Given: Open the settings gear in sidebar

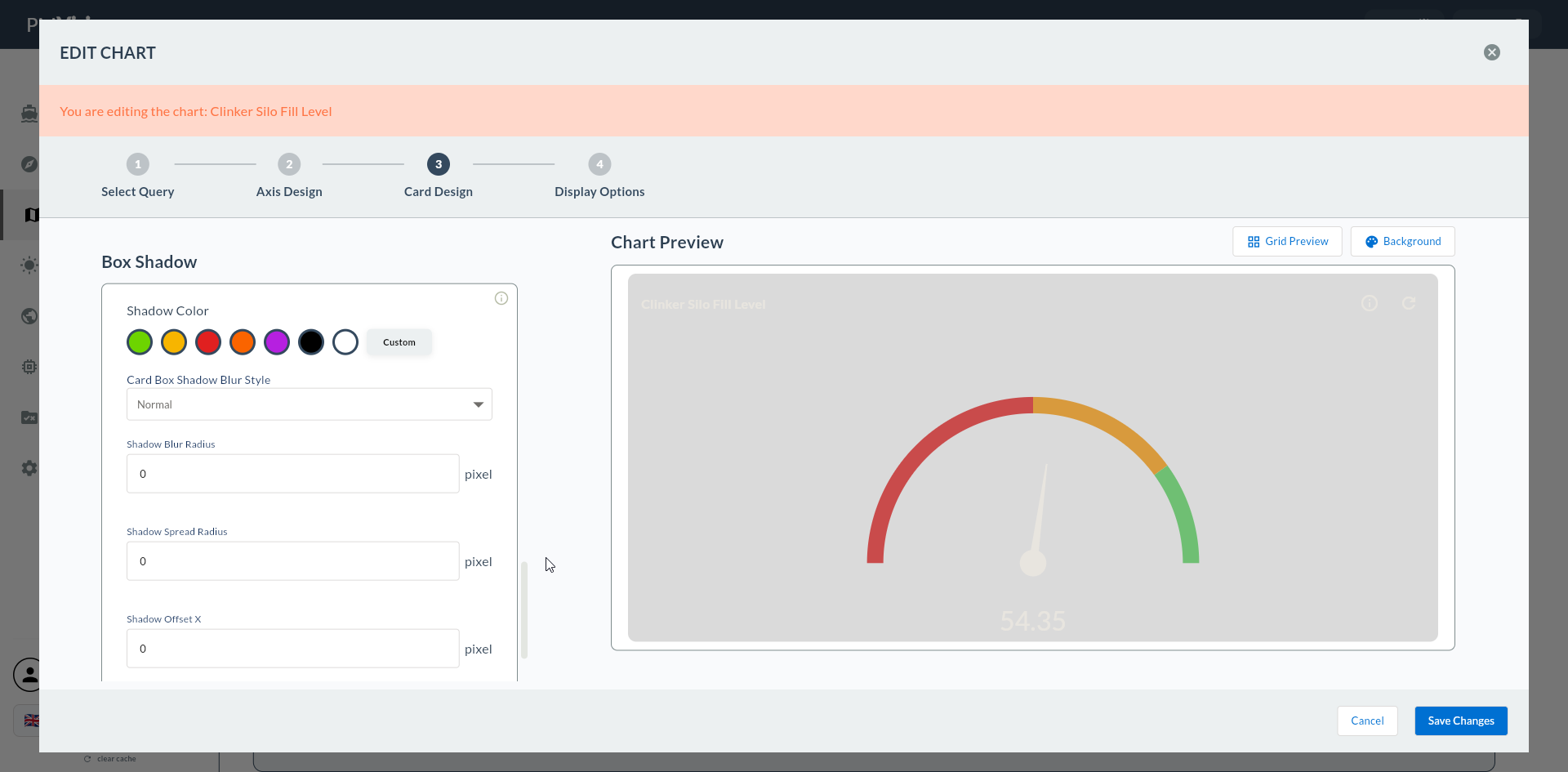Looking at the screenshot, I should point(29,468).
